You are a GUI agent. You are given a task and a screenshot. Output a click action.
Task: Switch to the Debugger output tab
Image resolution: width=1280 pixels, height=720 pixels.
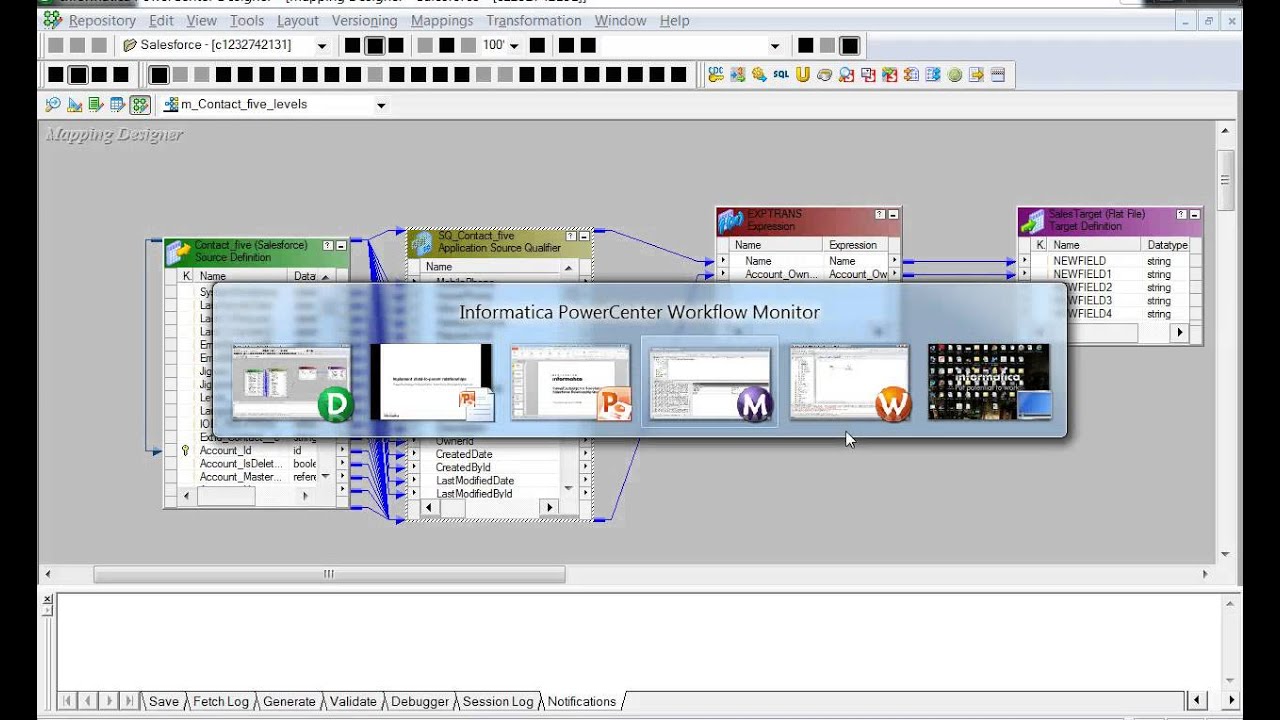(x=420, y=701)
